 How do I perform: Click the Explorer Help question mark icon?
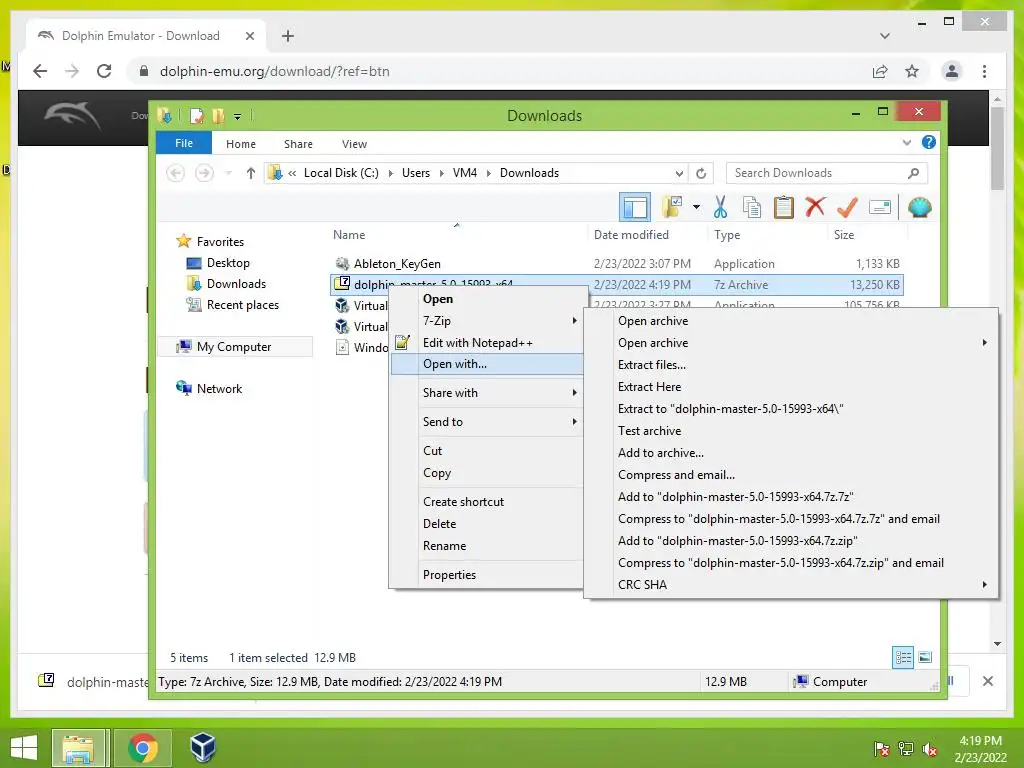point(929,142)
